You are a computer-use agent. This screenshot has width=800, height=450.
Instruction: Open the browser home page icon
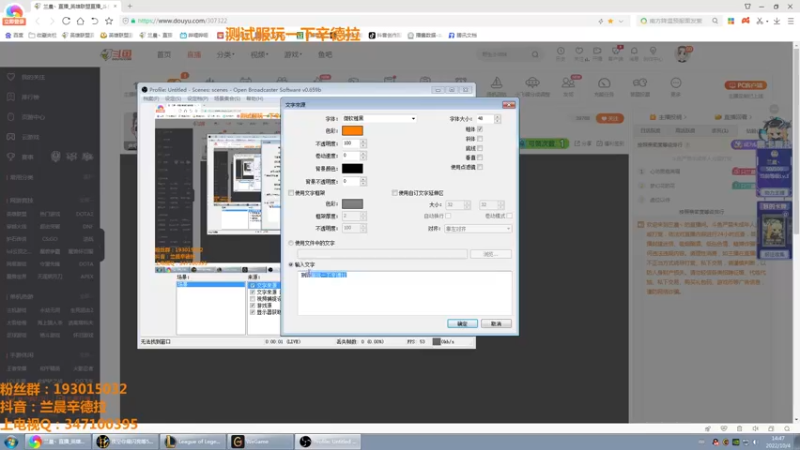tap(81, 21)
